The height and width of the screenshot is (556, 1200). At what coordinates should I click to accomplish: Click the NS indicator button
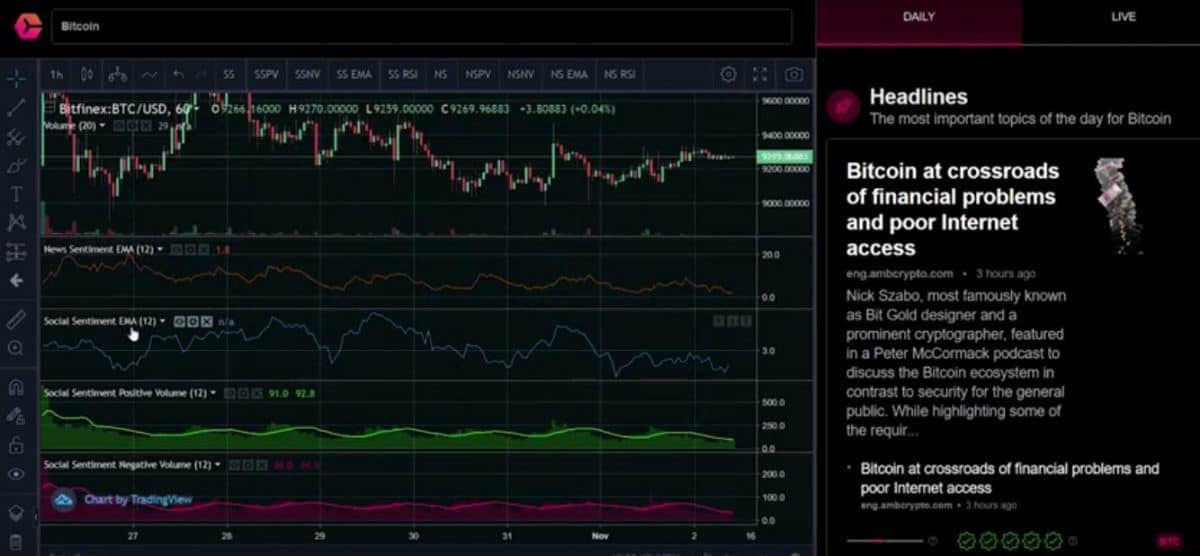(440, 74)
